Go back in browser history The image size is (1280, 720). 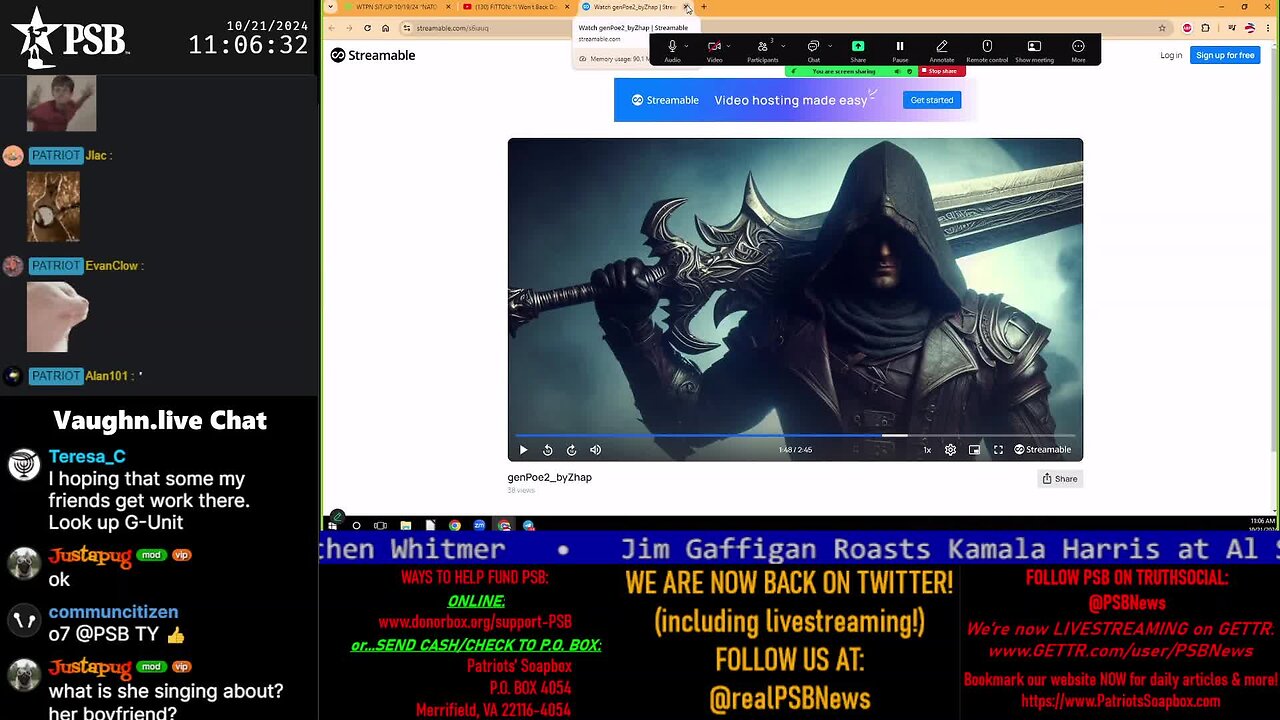tap(332, 28)
